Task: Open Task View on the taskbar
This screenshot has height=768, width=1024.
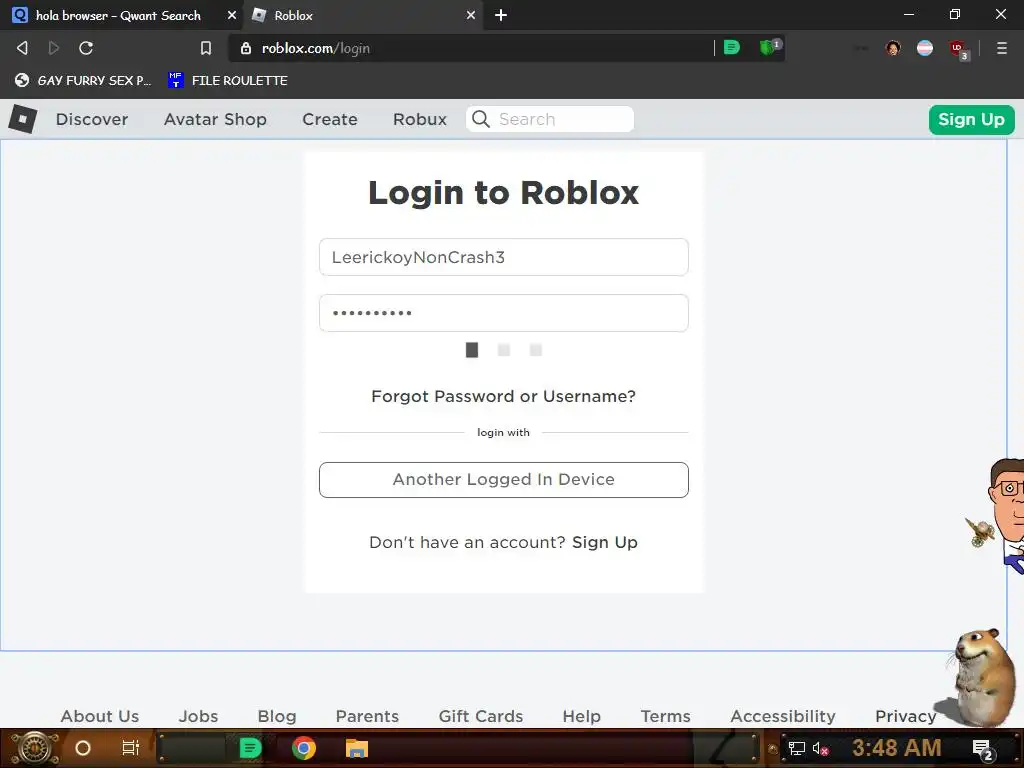Action: click(x=131, y=748)
